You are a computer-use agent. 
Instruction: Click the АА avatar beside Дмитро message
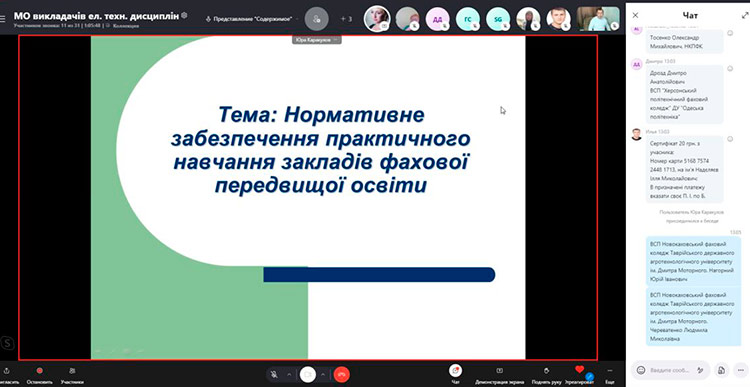tap(636, 65)
